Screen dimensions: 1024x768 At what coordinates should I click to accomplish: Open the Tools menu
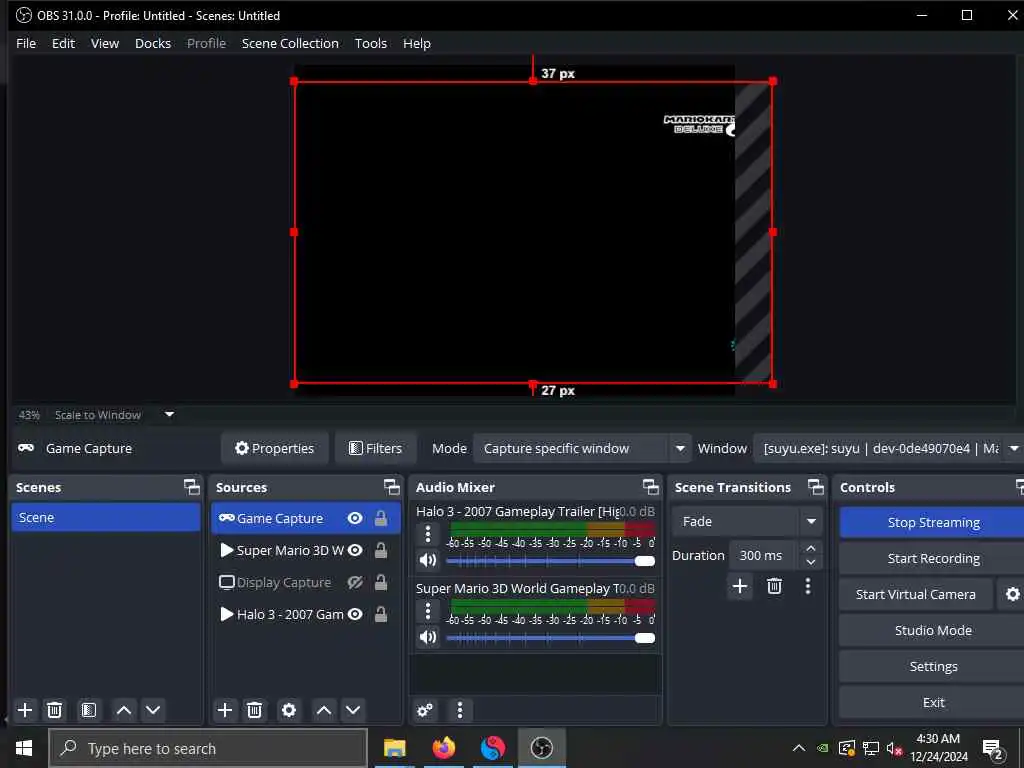click(370, 43)
